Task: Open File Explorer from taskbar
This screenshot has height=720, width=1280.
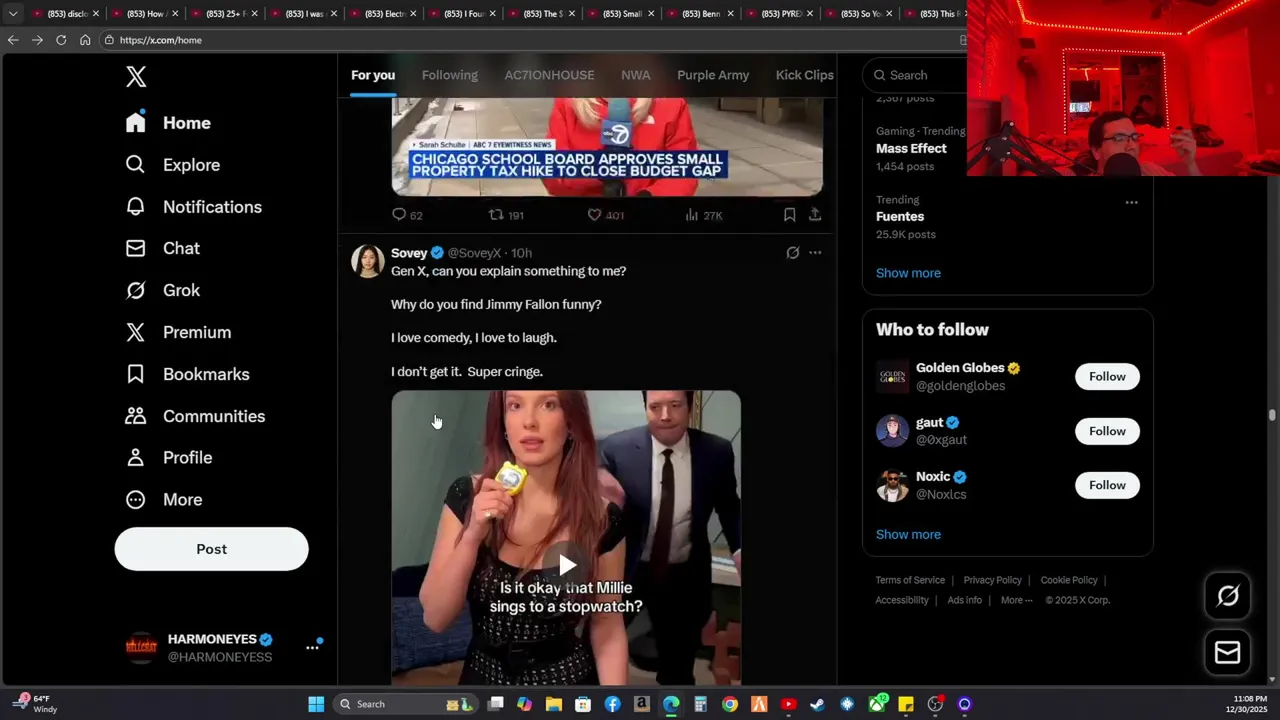Action: pyautogui.click(x=554, y=704)
